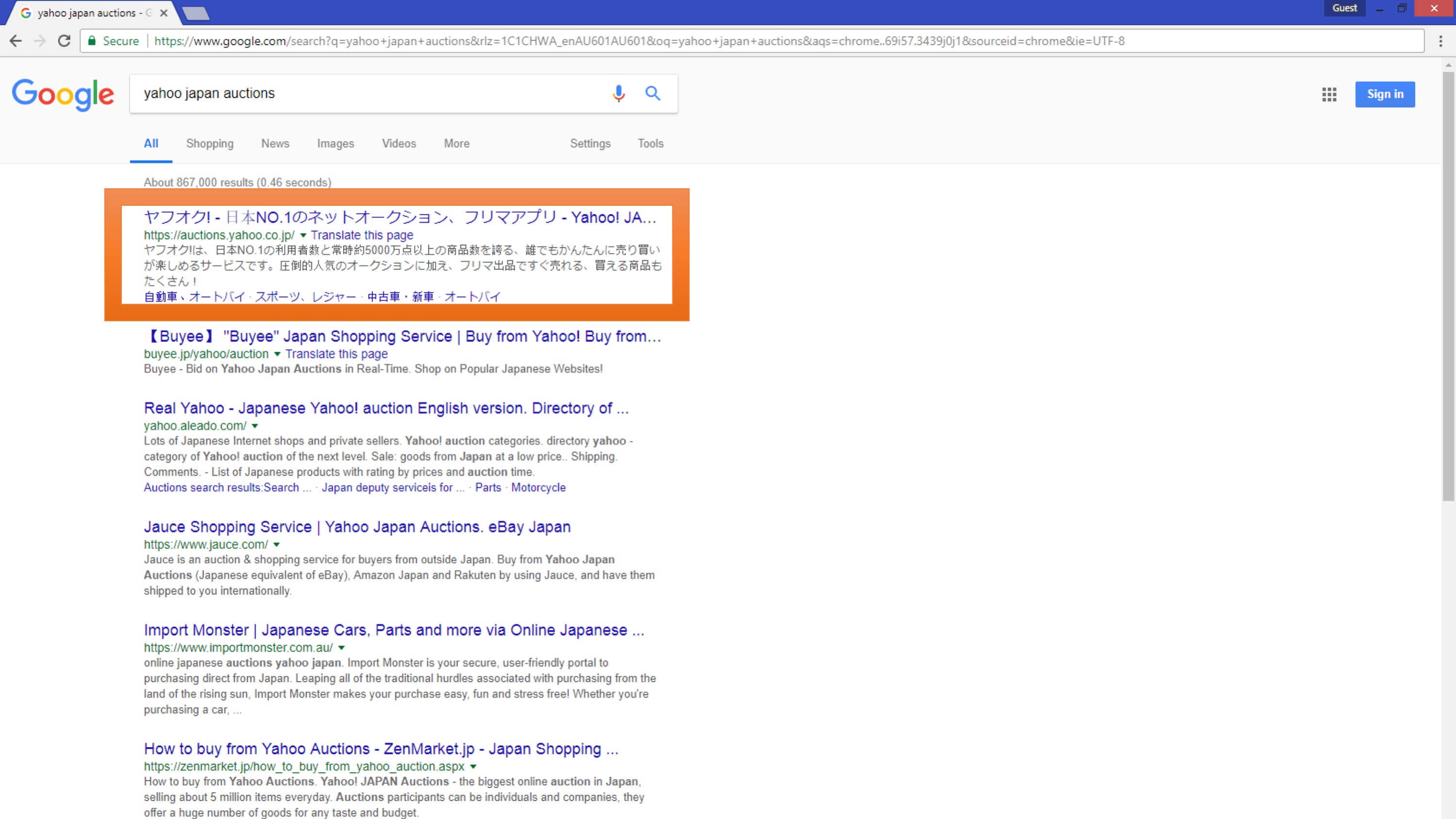Screen dimensions: 1456x819
Task: Open Japan deputy serviceis sitelink
Action: [x=393, y=487]
